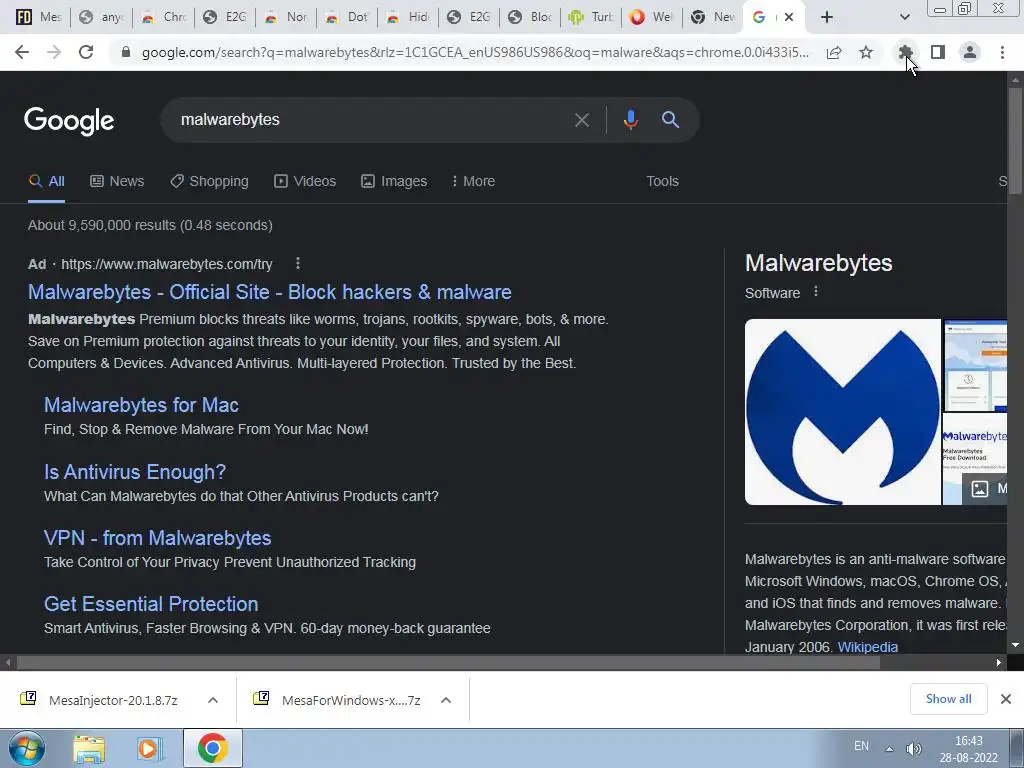This screenshot has height=768, width=1024.
Task: Open Chrome three-dot menu
Action: 1002,52
